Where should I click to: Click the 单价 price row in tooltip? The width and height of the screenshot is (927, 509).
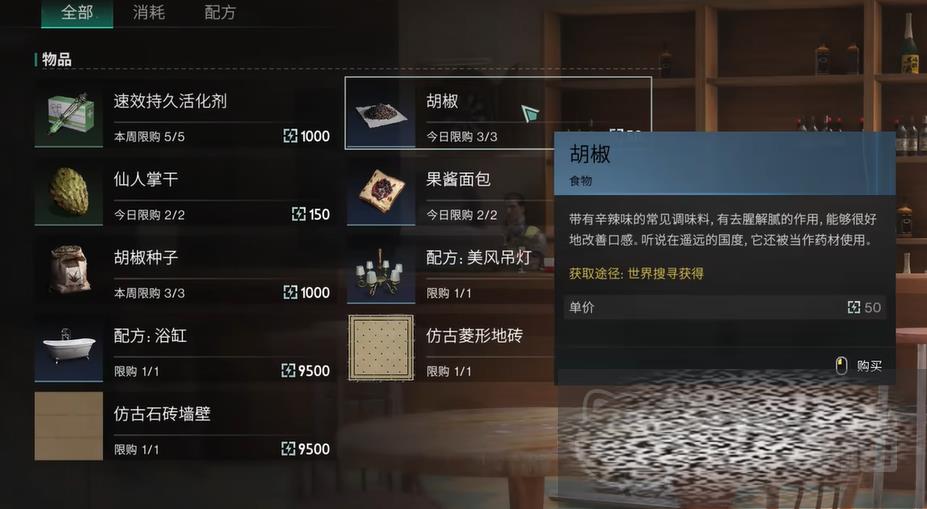725,307
